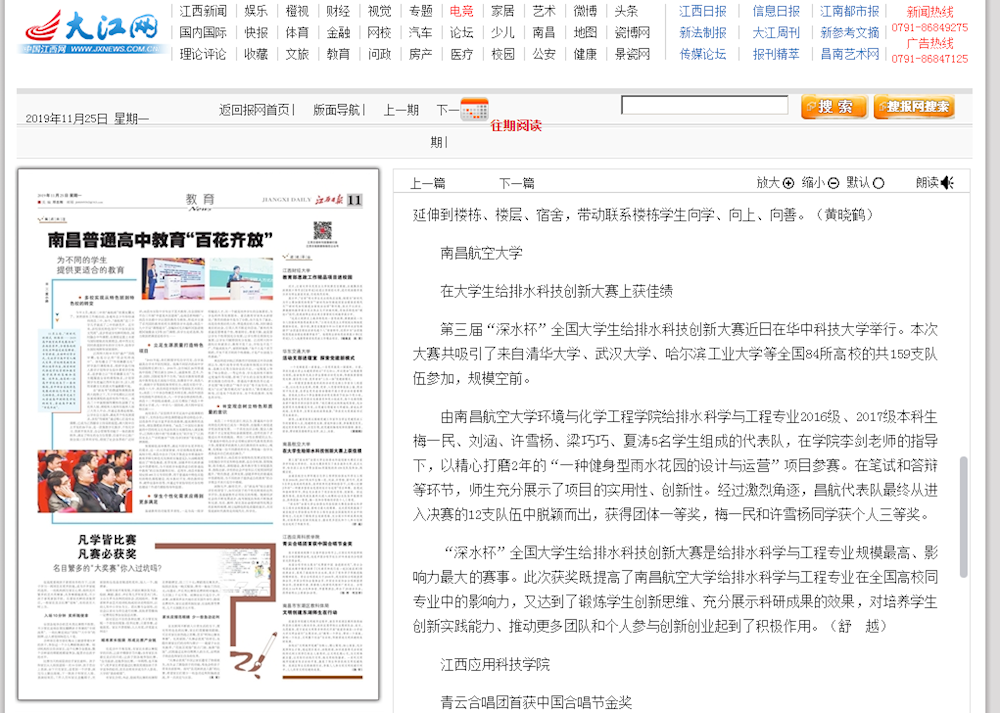Open the previous article 上一篇
Image resolution: width=1000 pixels, height=713 pixels.
[428, 183]
